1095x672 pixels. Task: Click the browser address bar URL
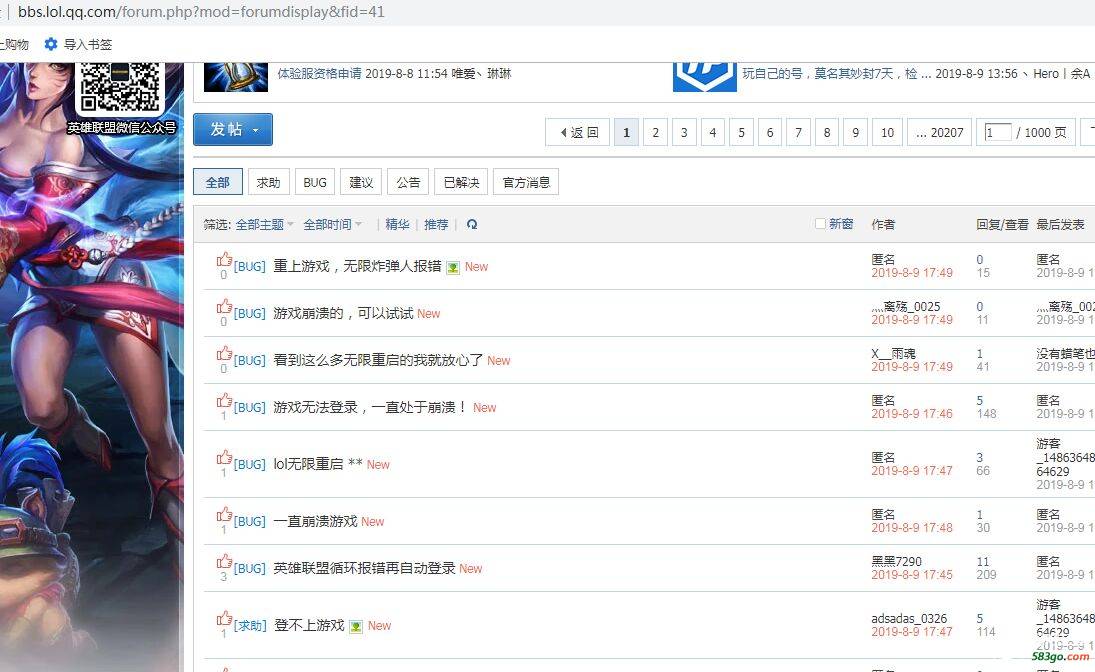pyautogui.click(x=201, y=12)
